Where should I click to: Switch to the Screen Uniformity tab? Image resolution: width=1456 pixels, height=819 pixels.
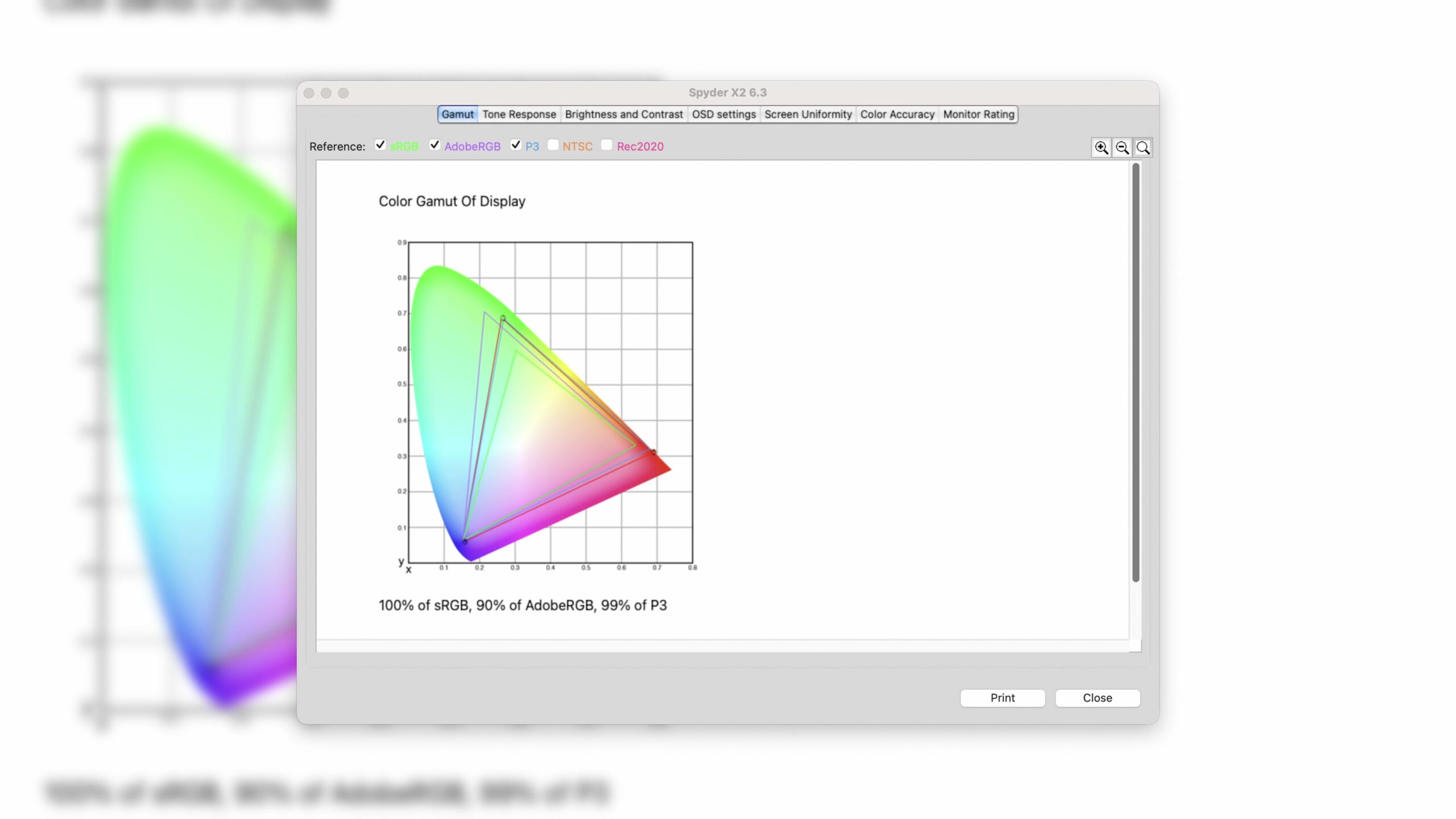808,114
